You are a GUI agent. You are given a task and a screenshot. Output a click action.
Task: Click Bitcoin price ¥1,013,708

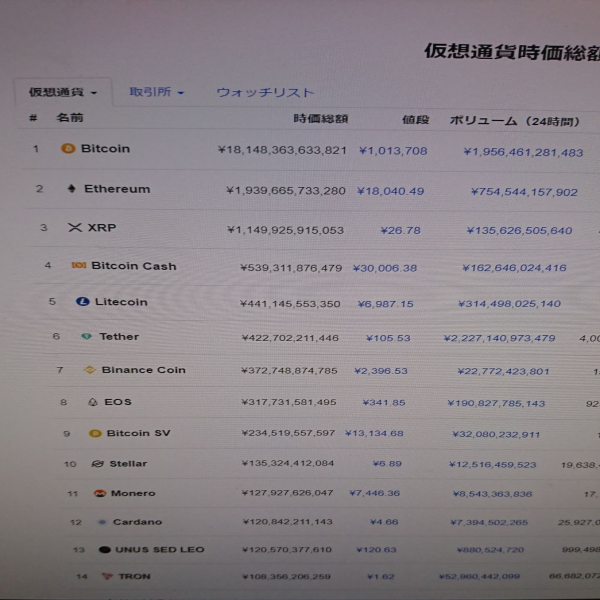click(393, 151)
